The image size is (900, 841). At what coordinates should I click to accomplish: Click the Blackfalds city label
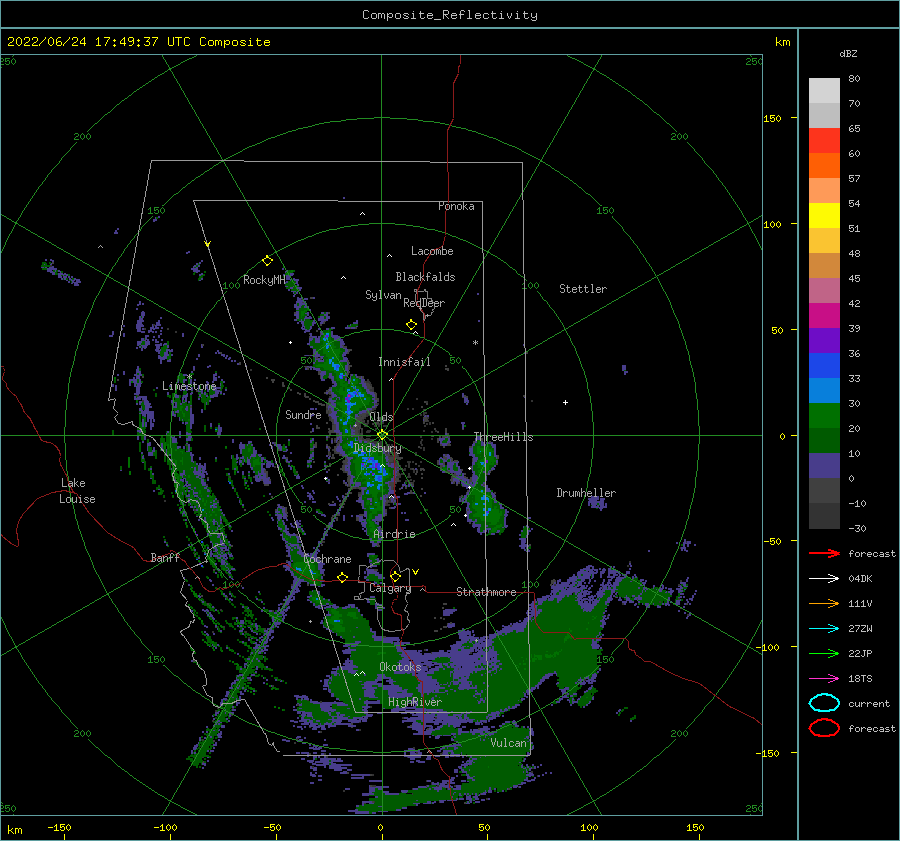tap(425, 277)
